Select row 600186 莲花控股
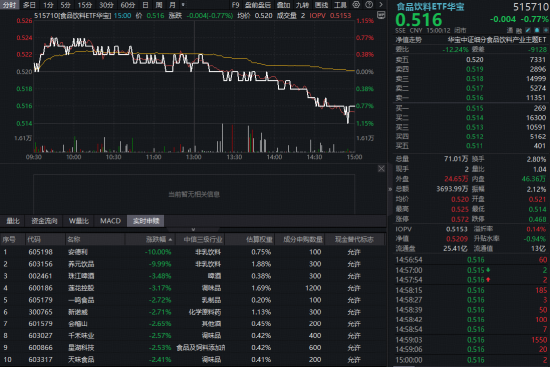Image resolution: width=550 pixels, height=367 pixels. [x=193, y=288]
